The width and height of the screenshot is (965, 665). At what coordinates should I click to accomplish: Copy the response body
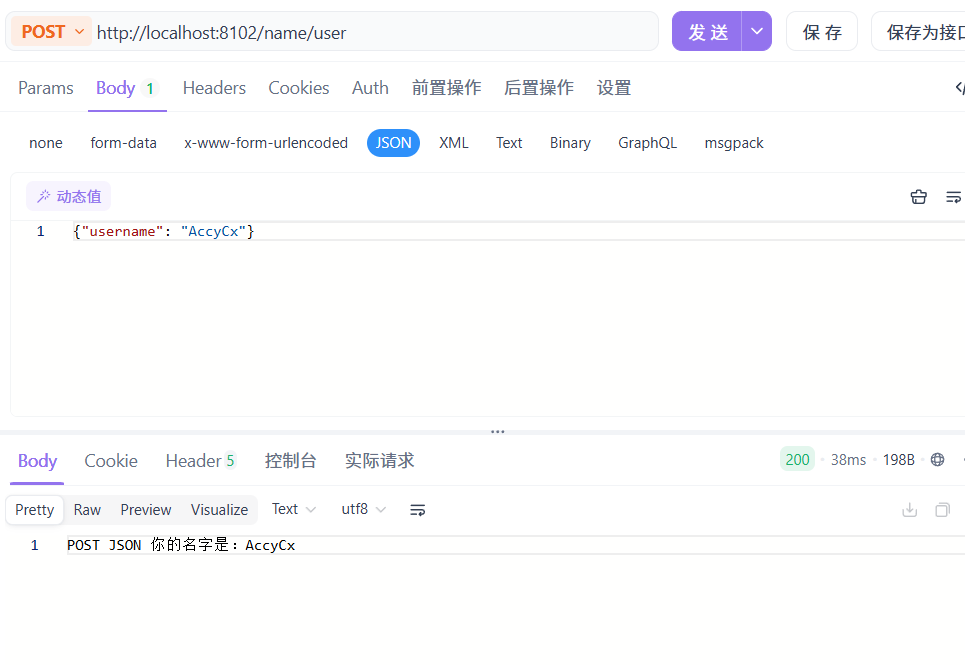(x=942, y=509)
